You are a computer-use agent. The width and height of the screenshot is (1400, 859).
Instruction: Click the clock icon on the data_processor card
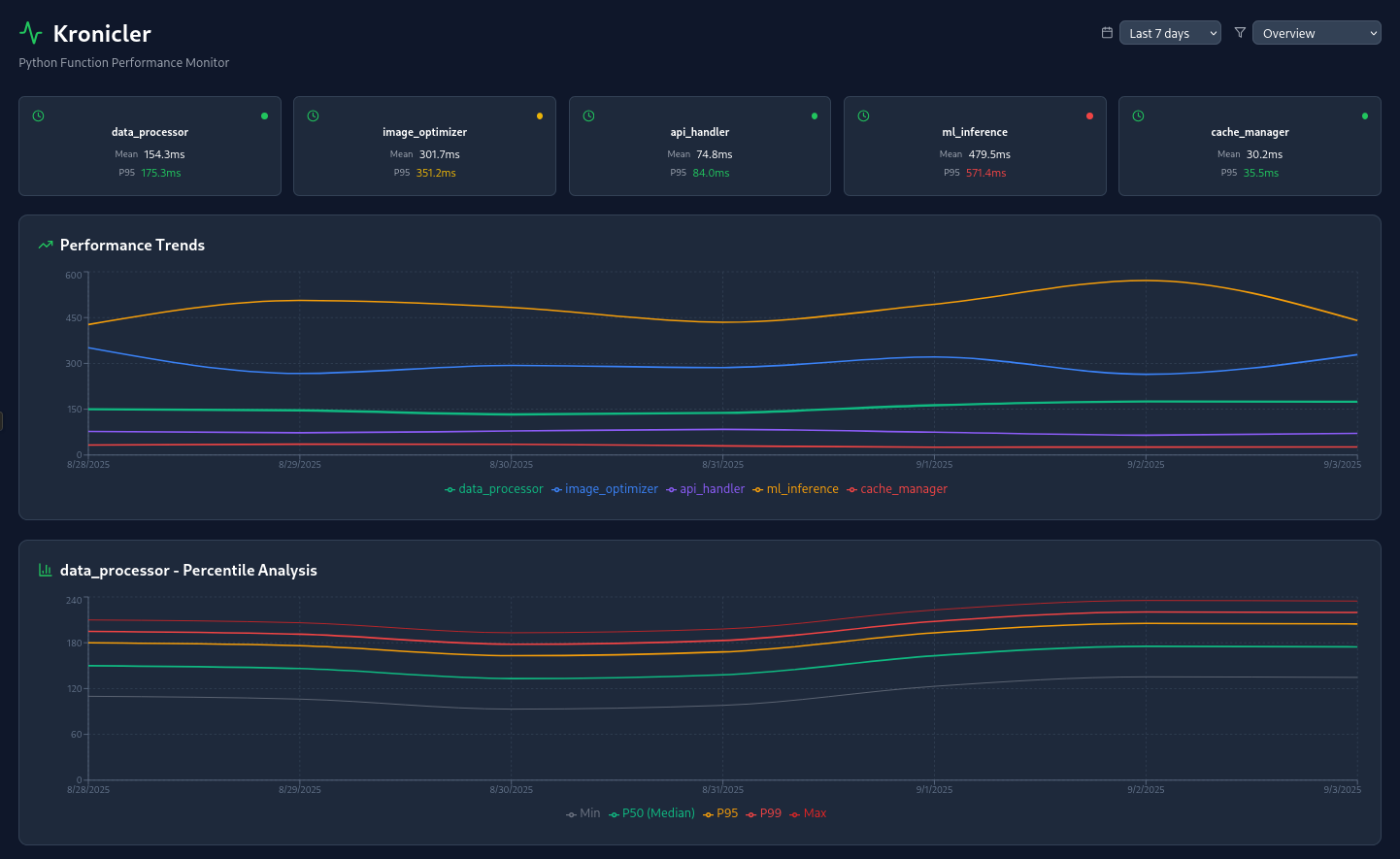39,116
